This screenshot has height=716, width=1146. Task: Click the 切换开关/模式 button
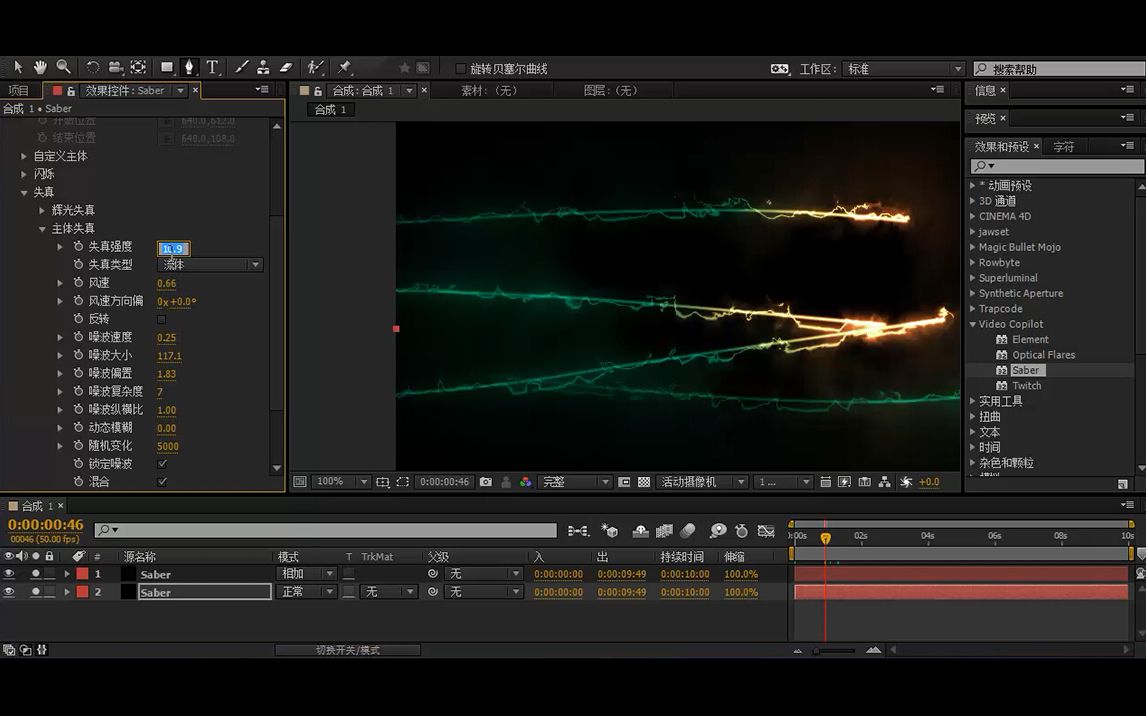pos(347,650)
